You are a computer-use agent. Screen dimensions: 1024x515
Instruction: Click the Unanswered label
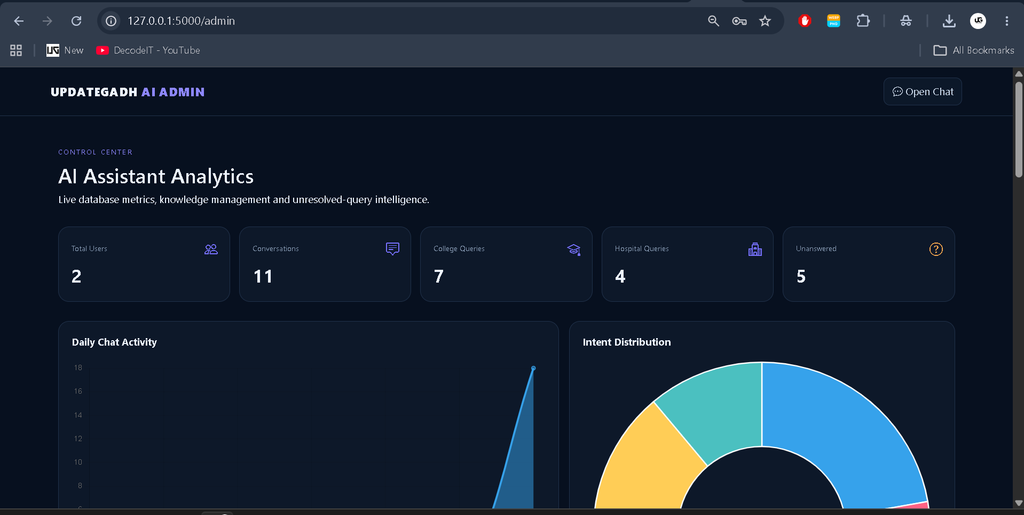click(816, 249)
